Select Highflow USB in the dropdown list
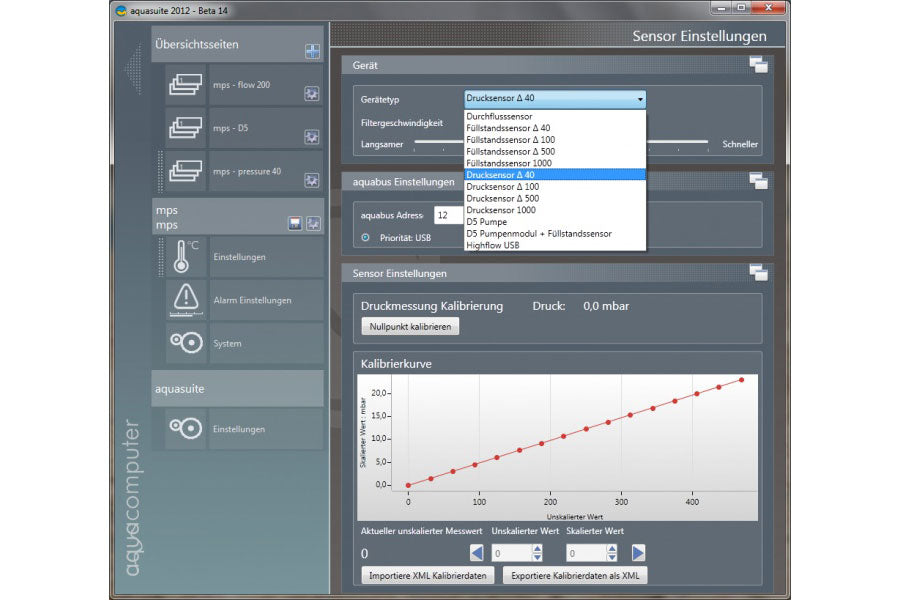Image resolution: width=900 pixels, height=600 pixels. (493, 245)
